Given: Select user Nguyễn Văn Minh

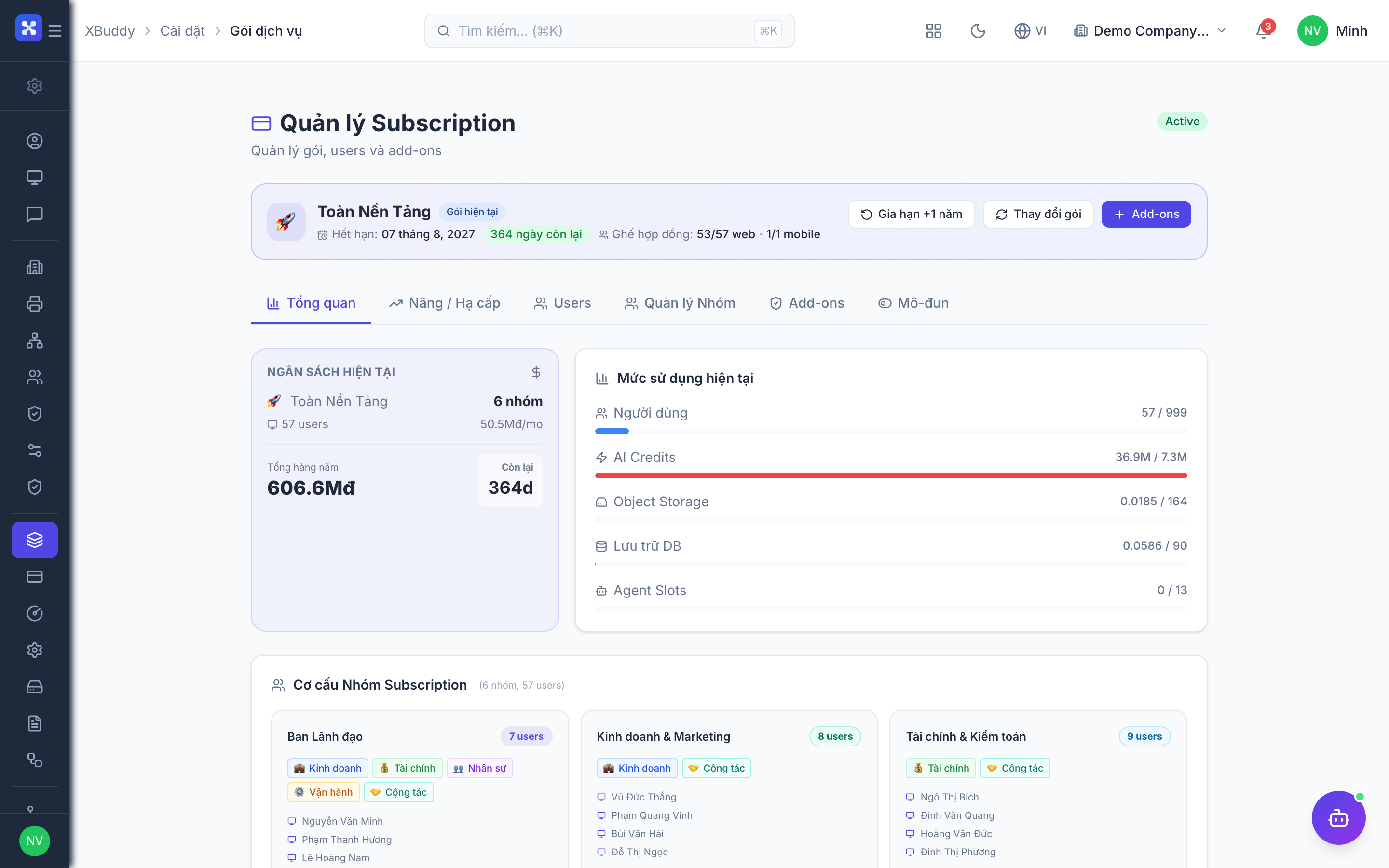Looking at the screenshot, I should pos(342,822).
